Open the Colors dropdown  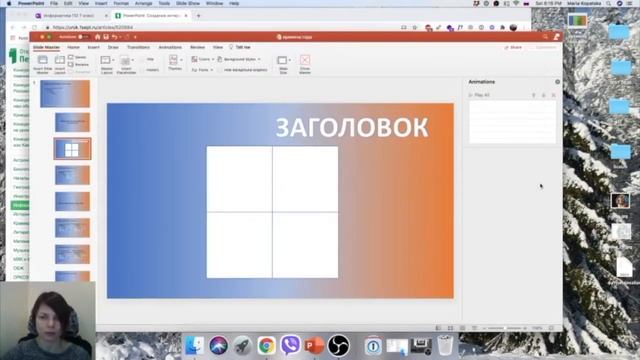tap(203, 59)
